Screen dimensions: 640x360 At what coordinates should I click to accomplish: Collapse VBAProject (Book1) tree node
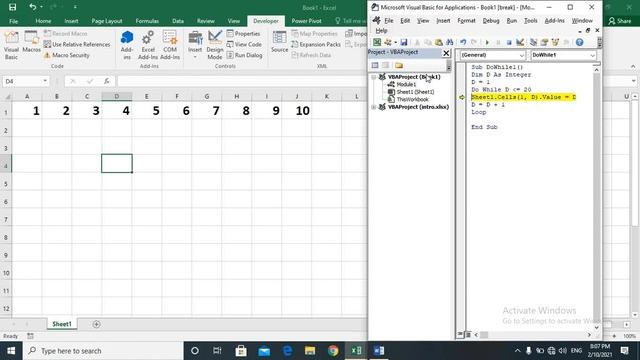(373, 77)
